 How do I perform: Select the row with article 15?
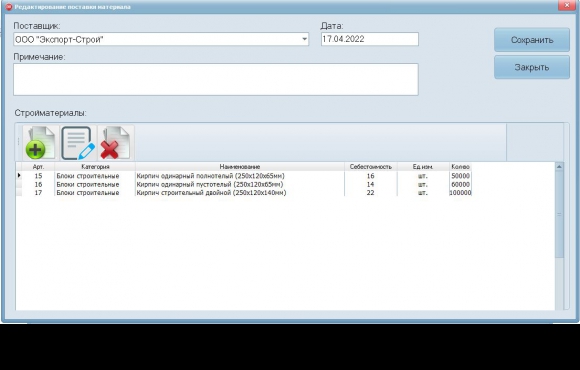coord(244,176)
